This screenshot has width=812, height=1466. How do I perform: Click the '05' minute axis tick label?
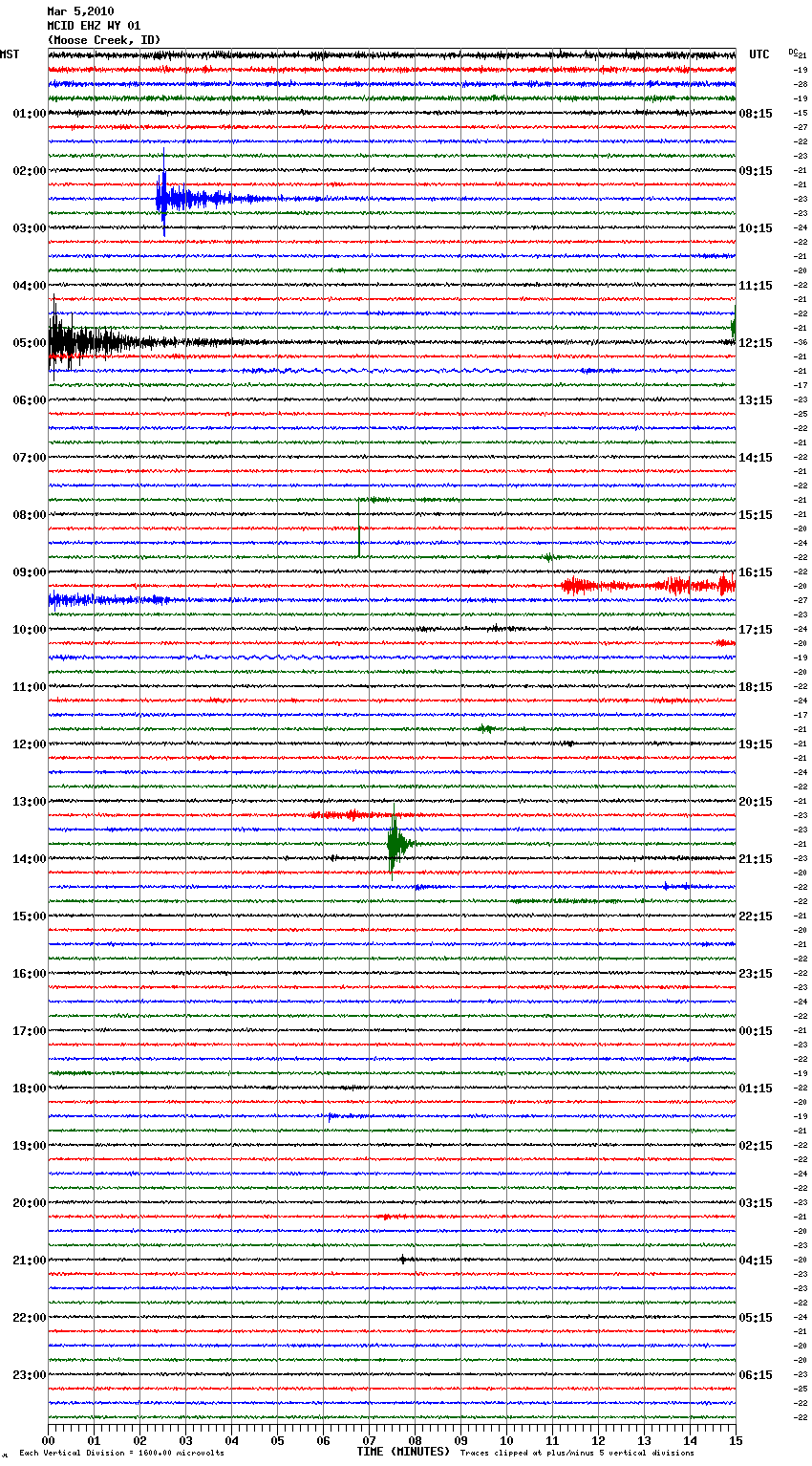[x=277, y=1440]
